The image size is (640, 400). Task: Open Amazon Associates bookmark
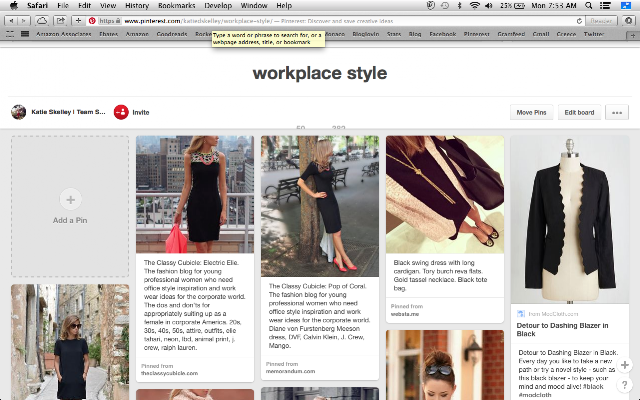coord(64,34)
